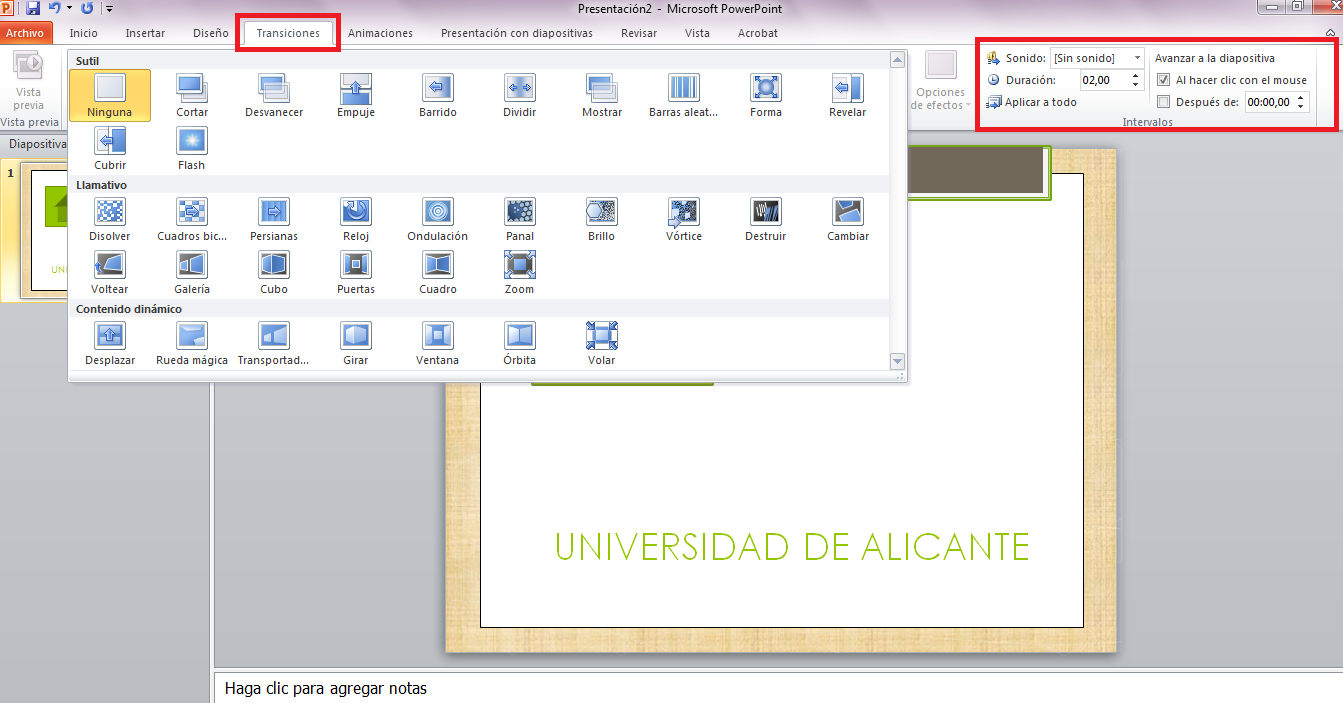This screenshot has width=1343, height=703.
Task: Click Aplicar a todo
Action: pos(1032,102)
